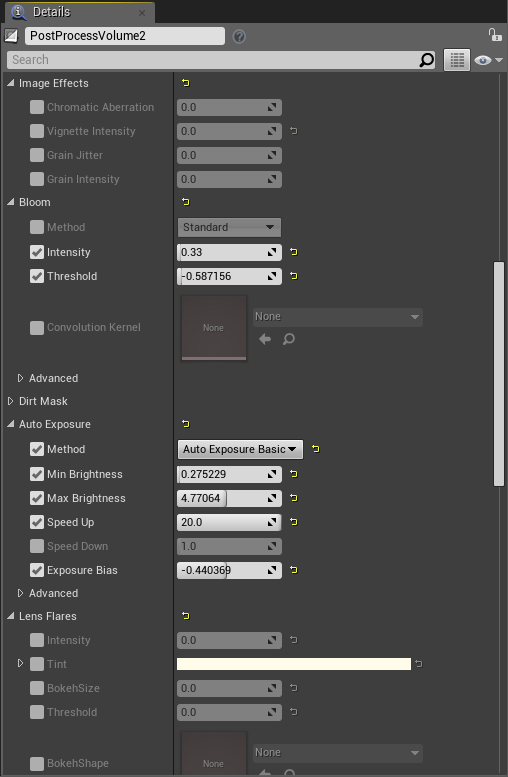The width and height of the screenshot is (508, 777).
Task: Click the Min Brightness value field
Action: point(229,474)
